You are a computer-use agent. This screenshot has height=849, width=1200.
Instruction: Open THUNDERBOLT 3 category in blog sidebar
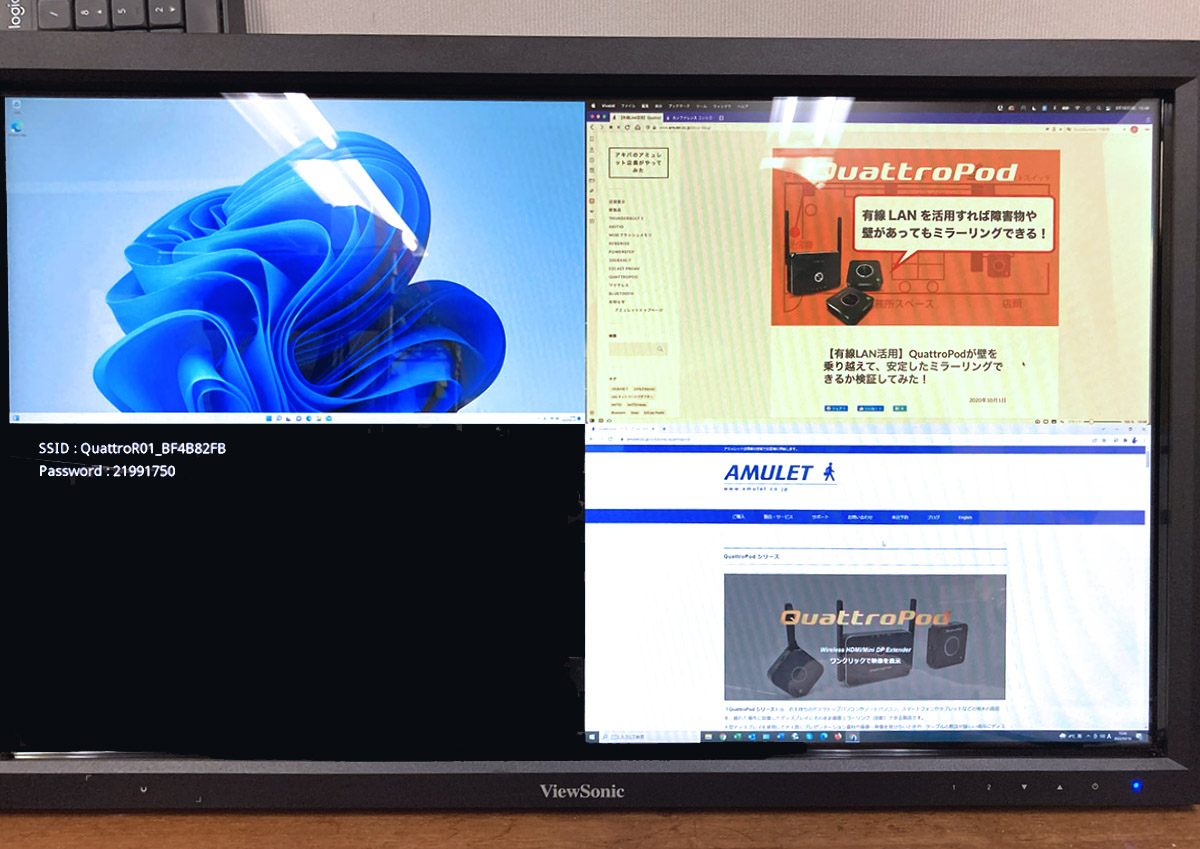point(626,217)
